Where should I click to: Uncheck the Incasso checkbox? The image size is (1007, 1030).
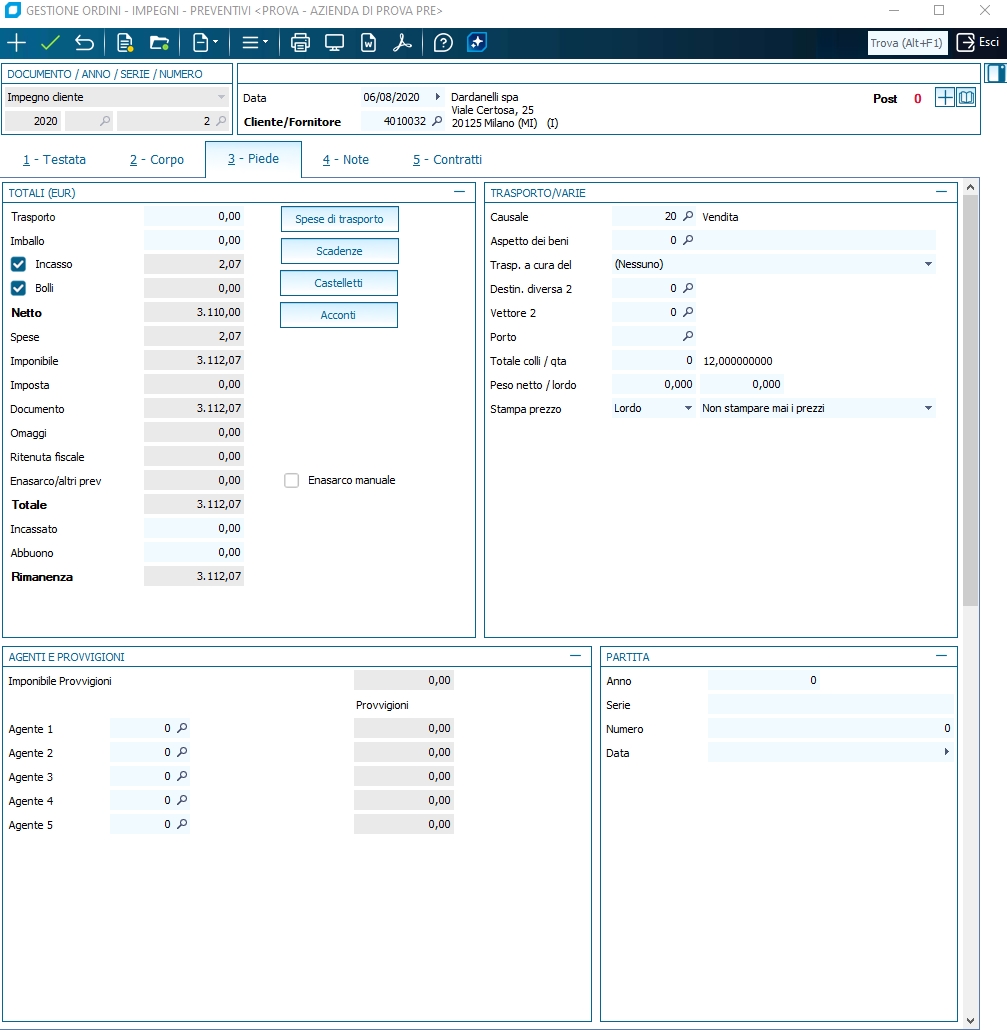point(18,265)
